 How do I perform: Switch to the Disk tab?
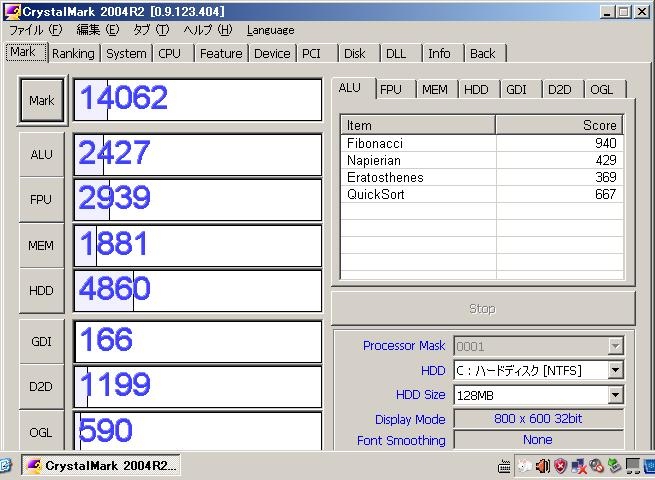click(x=355, y=54)
